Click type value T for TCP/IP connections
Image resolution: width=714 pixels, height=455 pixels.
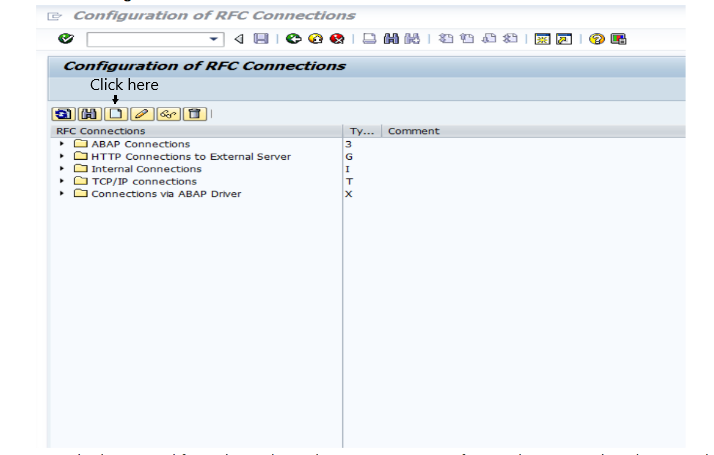[x=349, y=181]
